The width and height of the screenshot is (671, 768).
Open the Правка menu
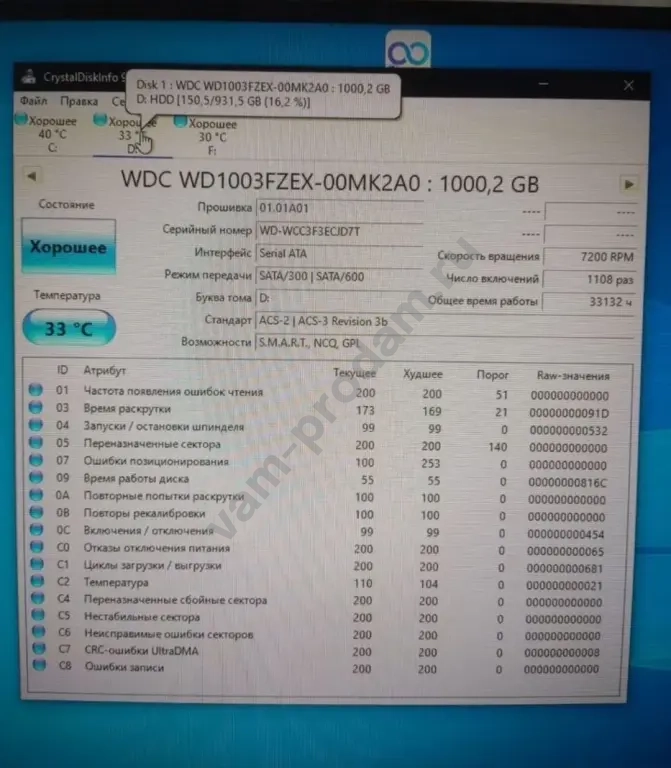coord(78,101)
